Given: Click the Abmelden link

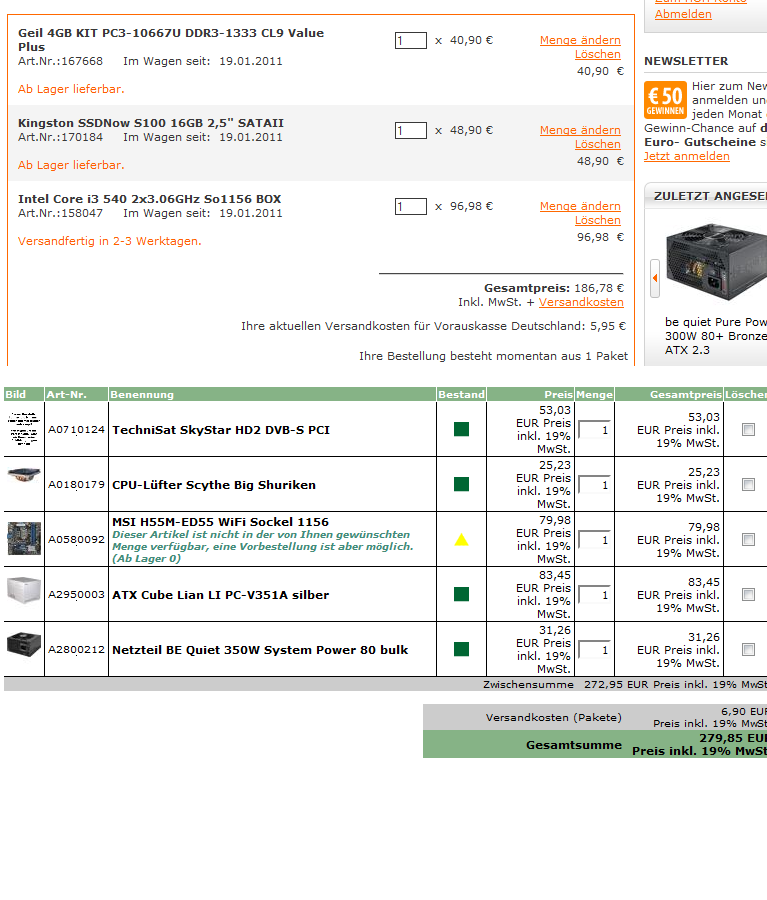Looking at the screenshot, I should [683, 14].
